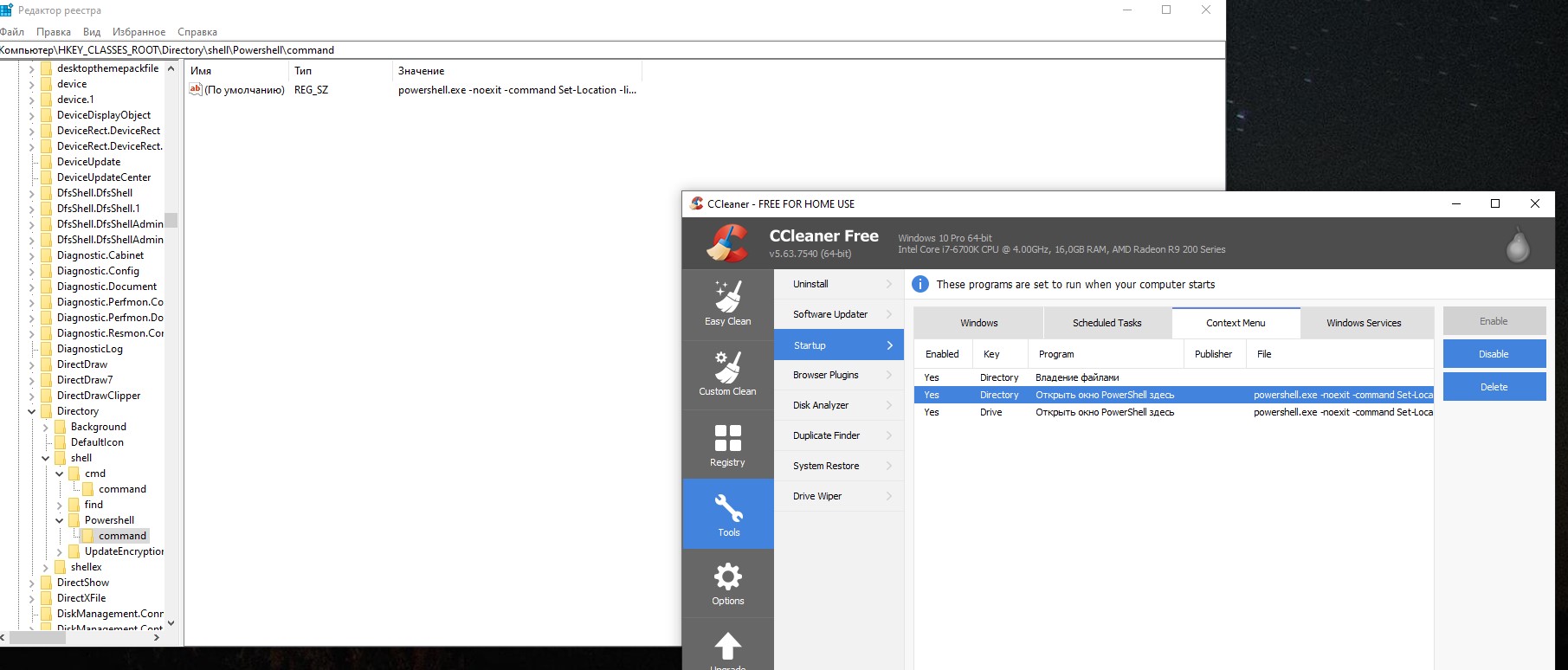The width and height of the screenshot is (1568, 670).
Task: Open System Restore in CCleaner tools
Action: point(838,466)
